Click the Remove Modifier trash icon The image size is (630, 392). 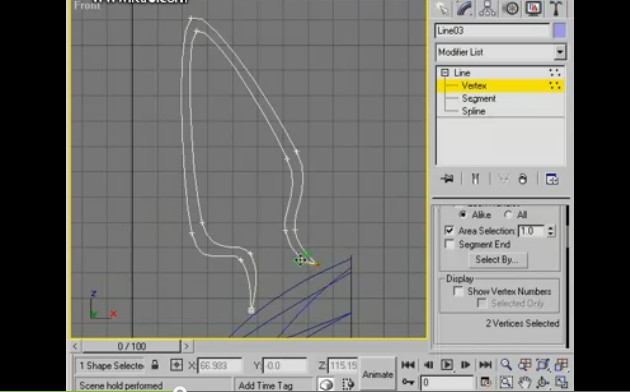tap(523, 179)
